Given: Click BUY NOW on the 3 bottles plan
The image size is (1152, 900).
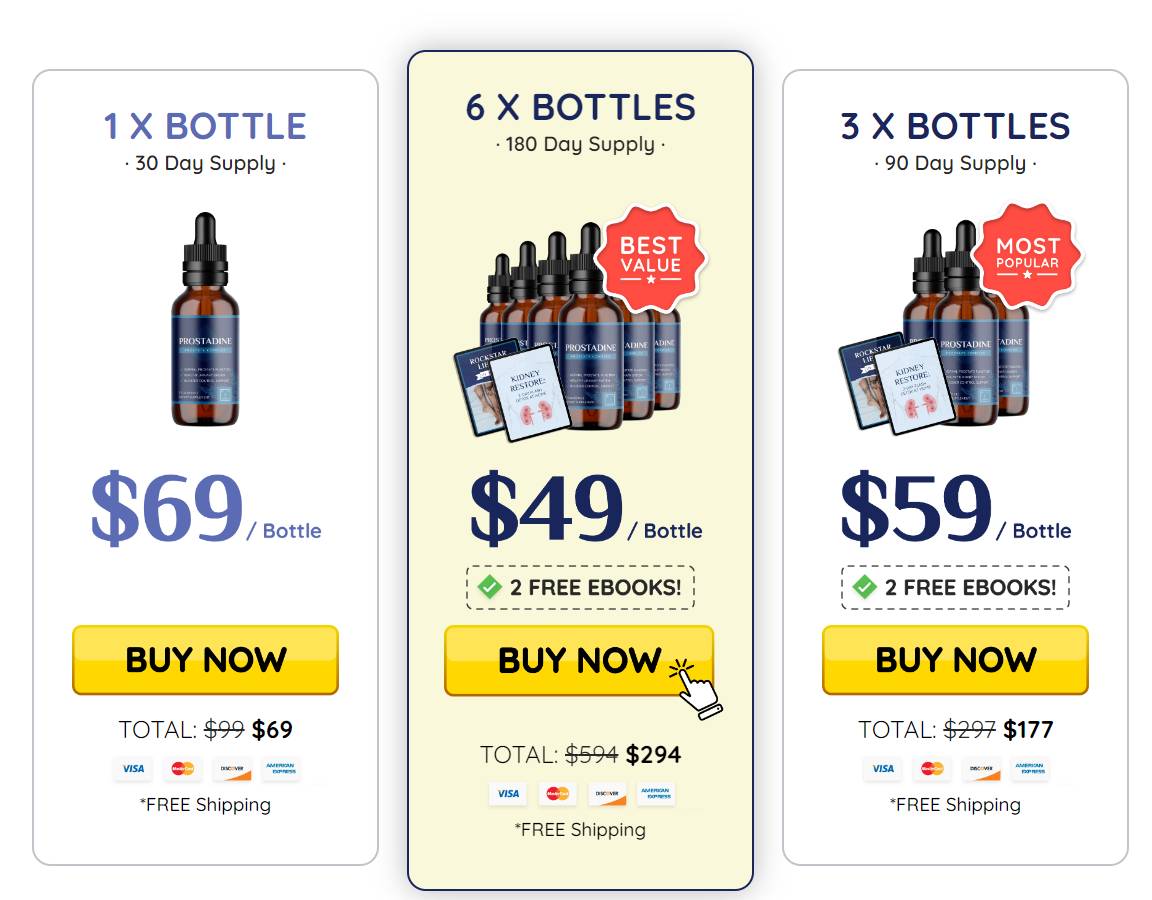Looking at the screenshot, I should 954,660.
